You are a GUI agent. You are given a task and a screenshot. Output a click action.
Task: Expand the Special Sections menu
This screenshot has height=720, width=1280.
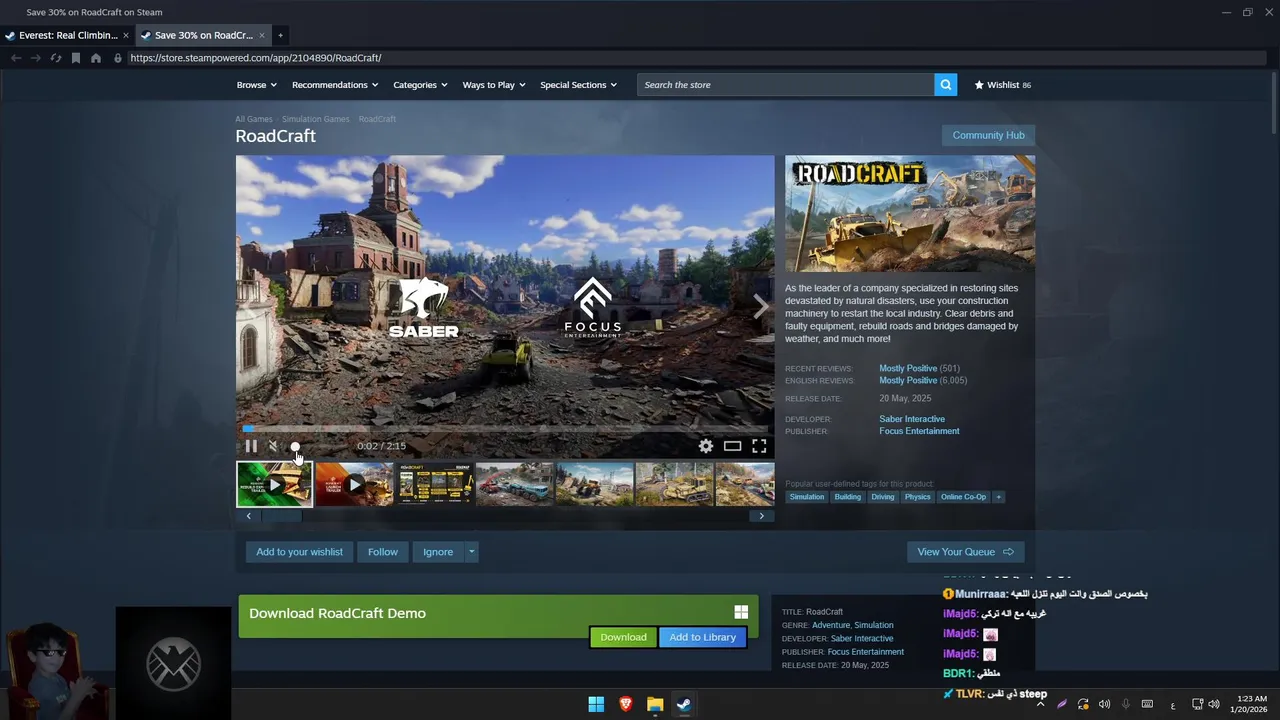click(578, 85)
